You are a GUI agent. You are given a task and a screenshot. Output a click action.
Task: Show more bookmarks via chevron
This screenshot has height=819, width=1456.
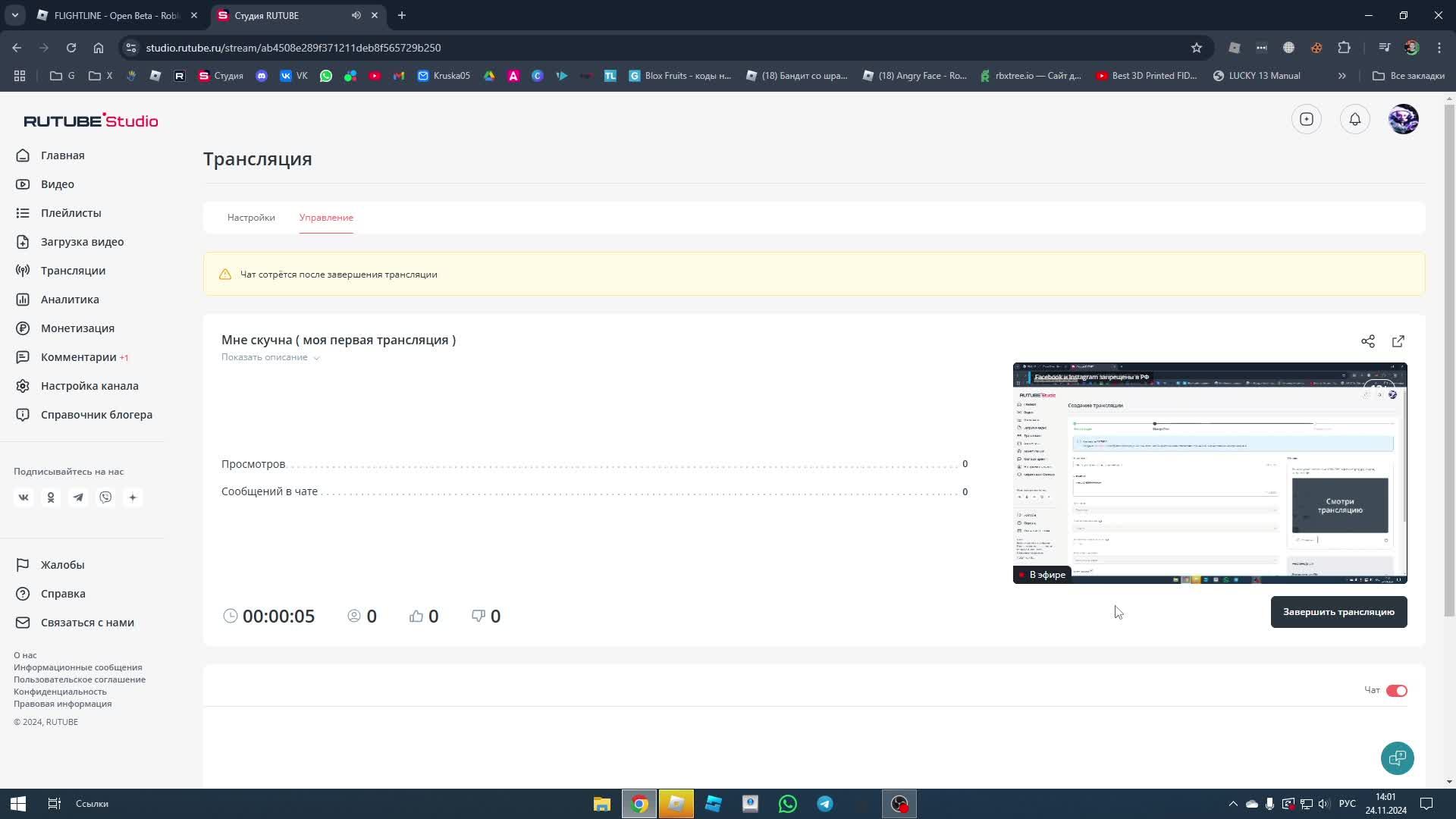pyautogui.click(x=1342, y=76)
